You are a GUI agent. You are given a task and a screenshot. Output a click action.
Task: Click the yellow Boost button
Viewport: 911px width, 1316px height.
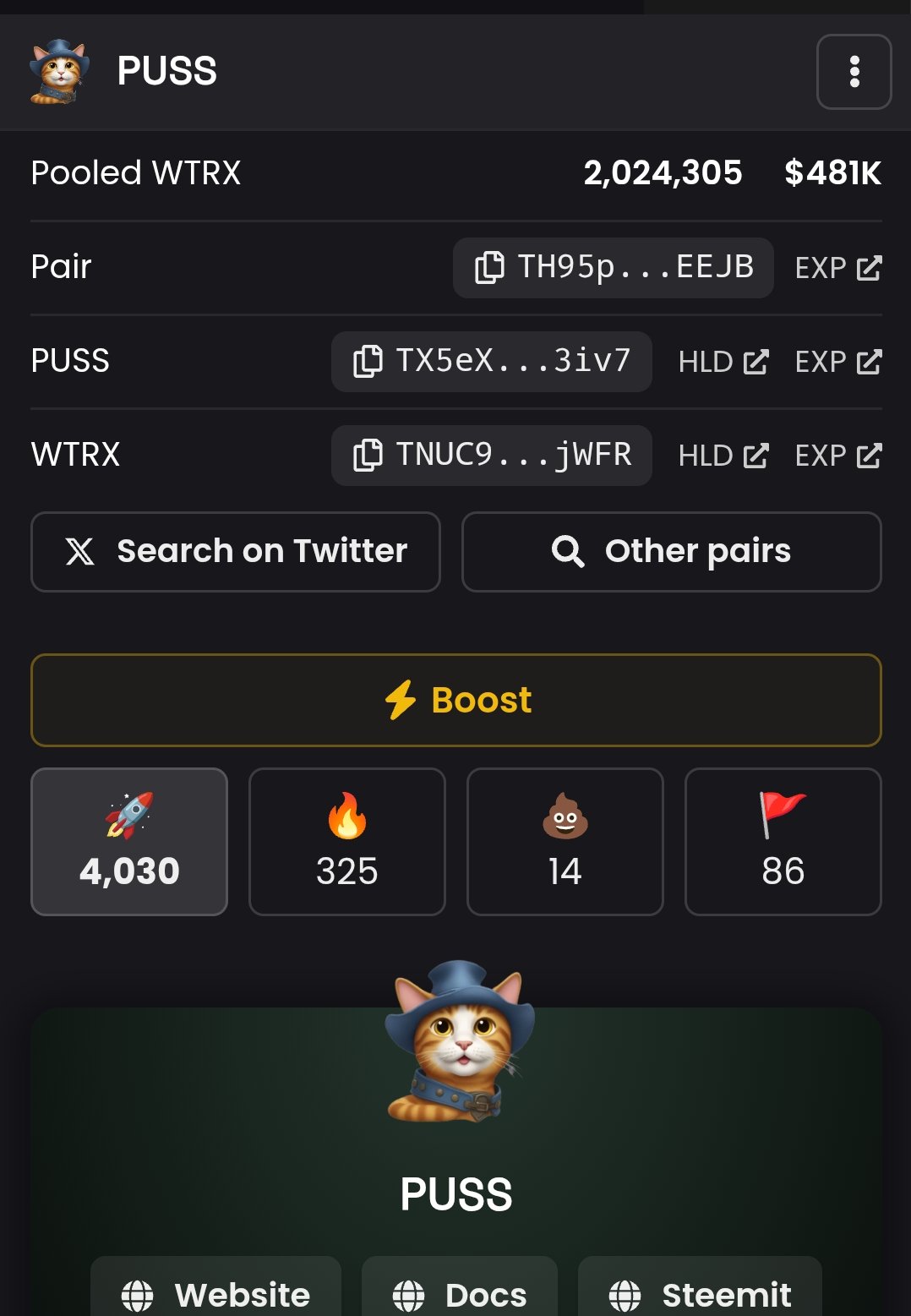tap(456, 700)
